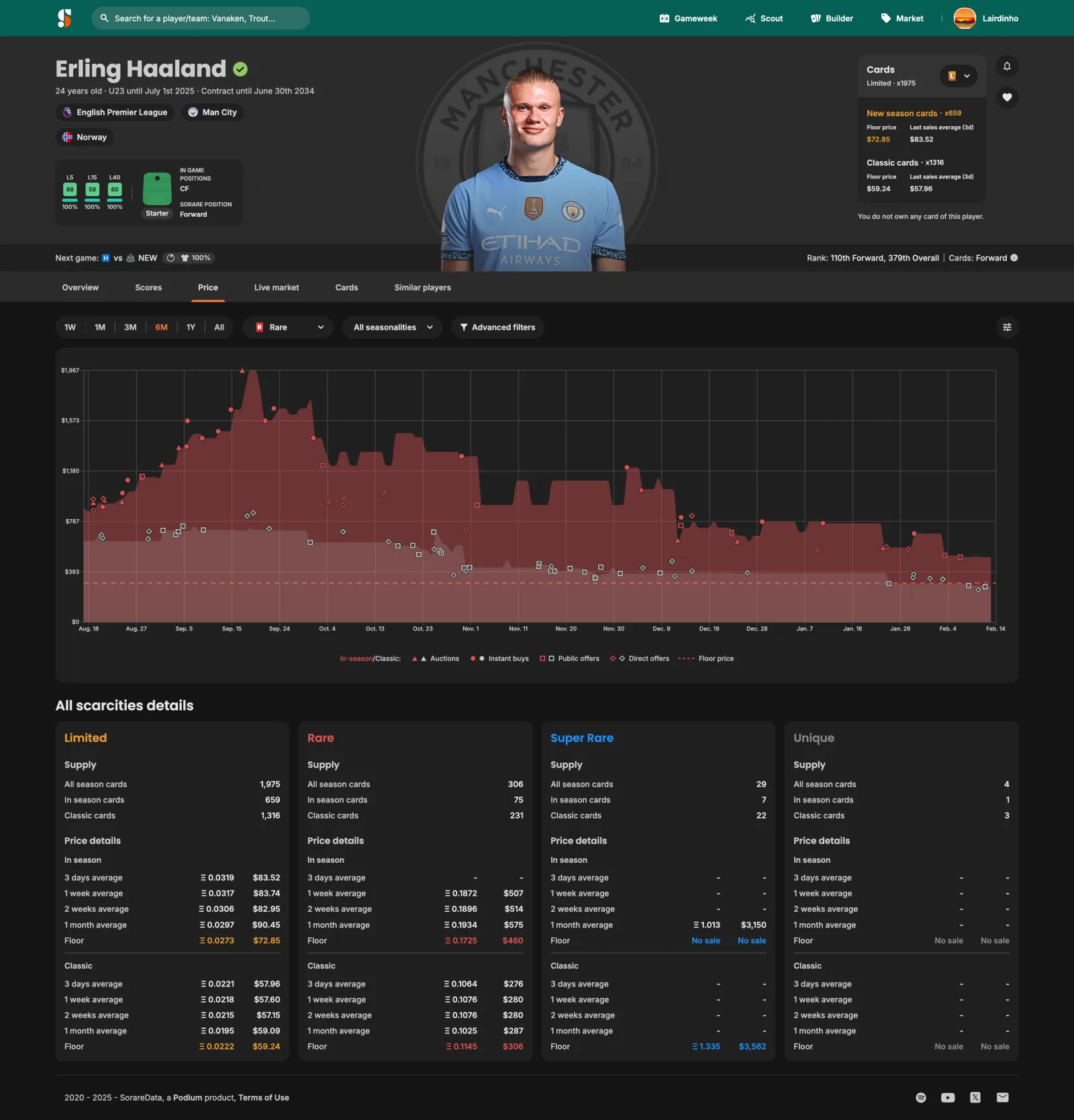Toggle Floor price in the chart legend
The width and height of the screenshot is (1074, 1120).
click(x=706, y=658)
